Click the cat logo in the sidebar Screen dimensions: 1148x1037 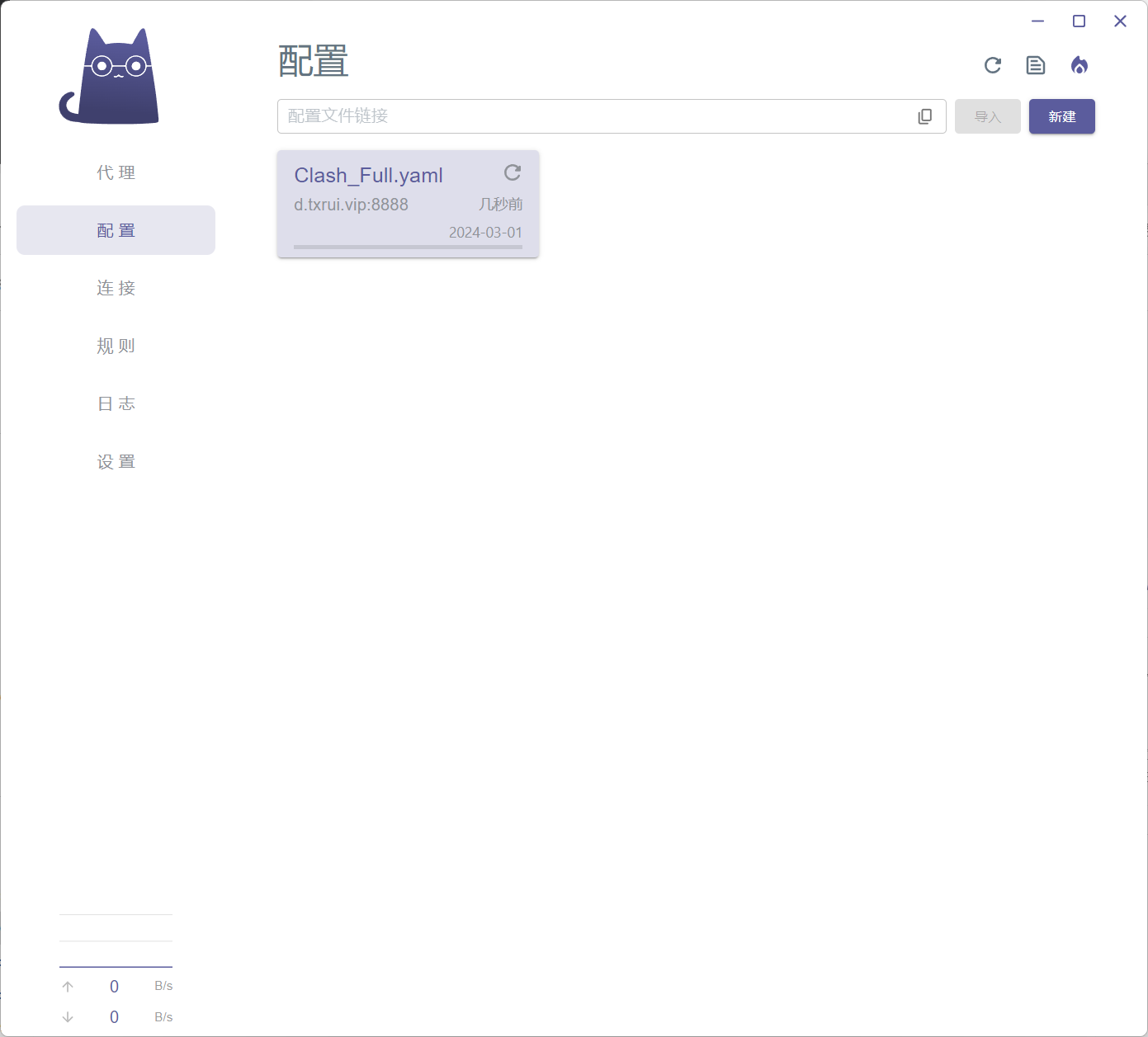pyautogui.click(x=110, y=78)
